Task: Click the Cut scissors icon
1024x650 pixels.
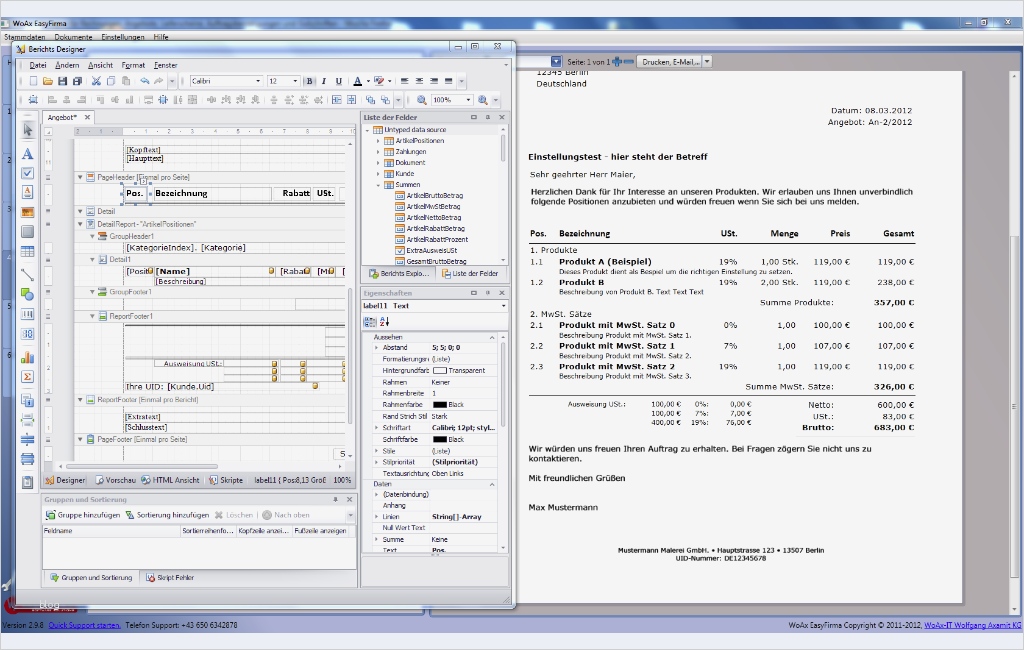Action: coord(96,81)
